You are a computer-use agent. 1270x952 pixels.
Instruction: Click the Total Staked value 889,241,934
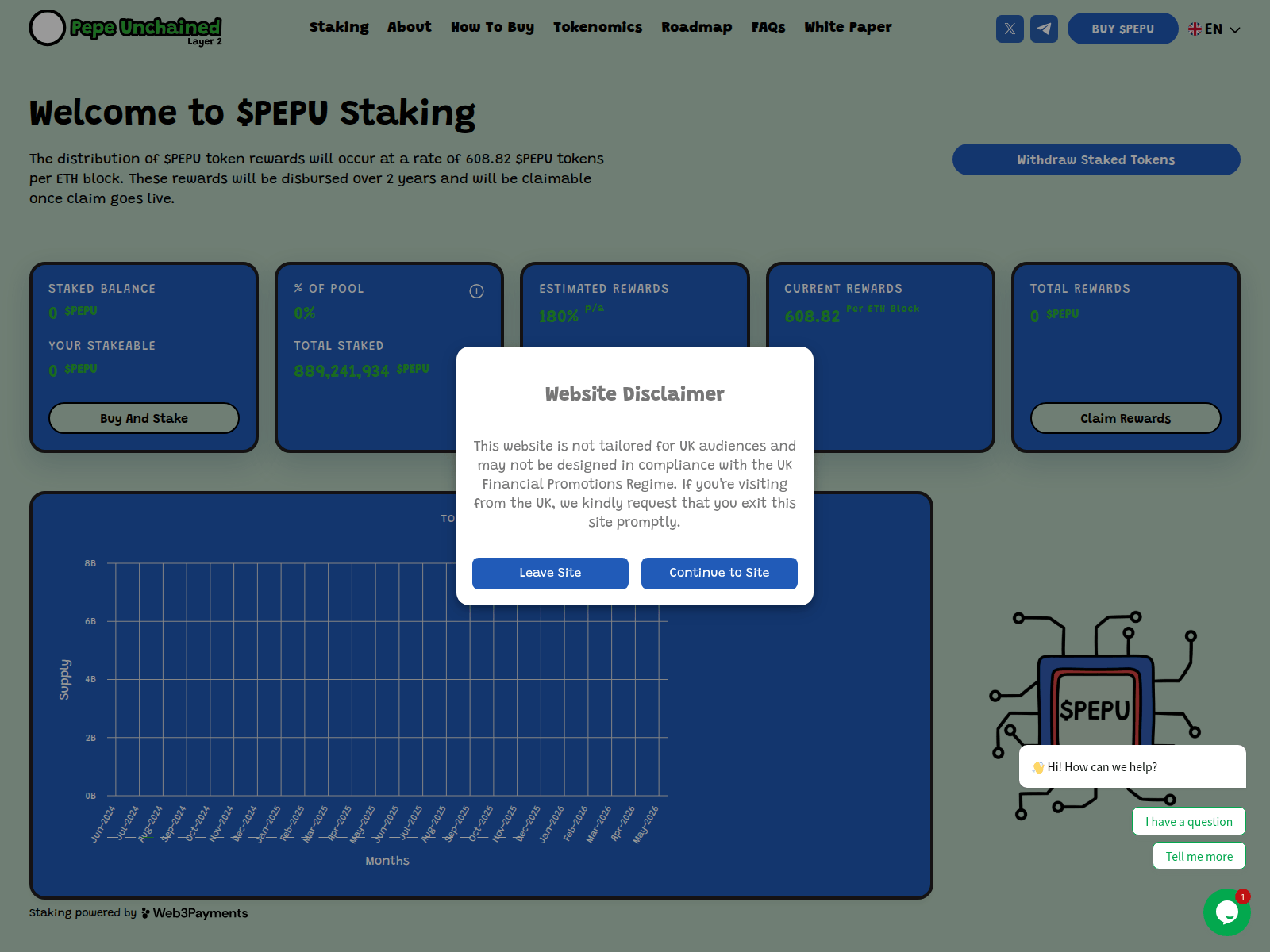coord(341,371)
